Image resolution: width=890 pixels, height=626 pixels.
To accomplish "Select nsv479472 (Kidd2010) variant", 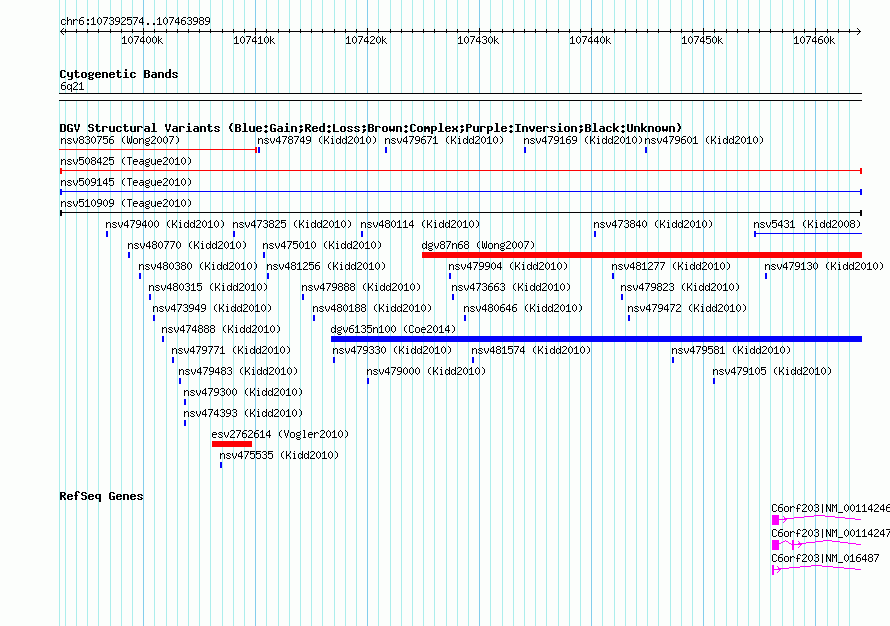I will (x=687, y=308).
